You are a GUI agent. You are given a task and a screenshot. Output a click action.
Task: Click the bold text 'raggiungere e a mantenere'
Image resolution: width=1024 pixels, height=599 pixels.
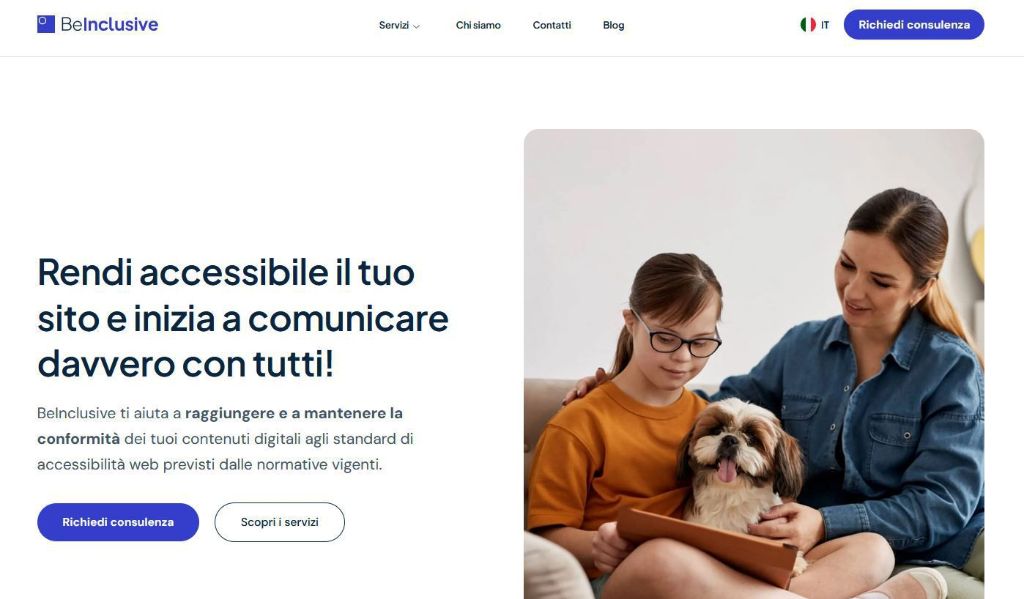click(x=285, y=413)
